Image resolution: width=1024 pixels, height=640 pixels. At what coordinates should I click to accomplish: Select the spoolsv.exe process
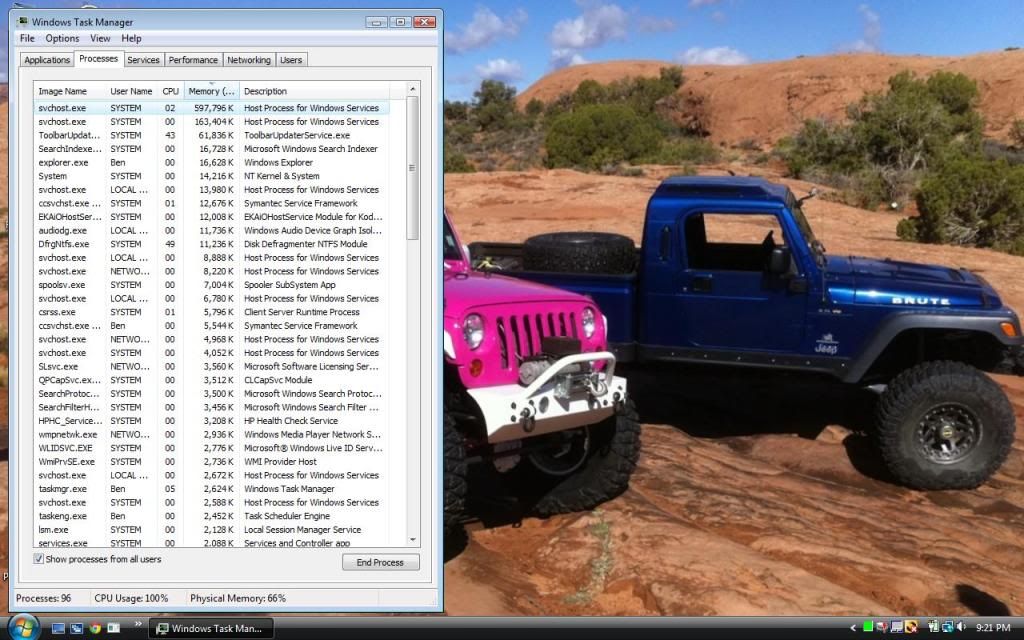[x=212, y=285]
